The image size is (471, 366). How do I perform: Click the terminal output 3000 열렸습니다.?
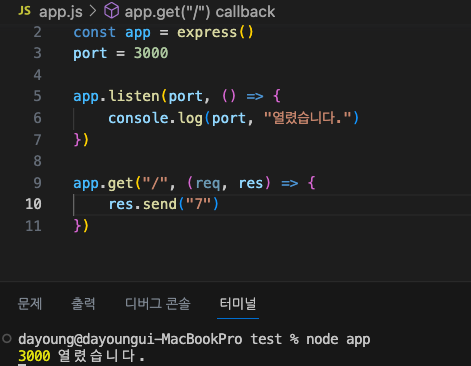(x=82, y=356)
